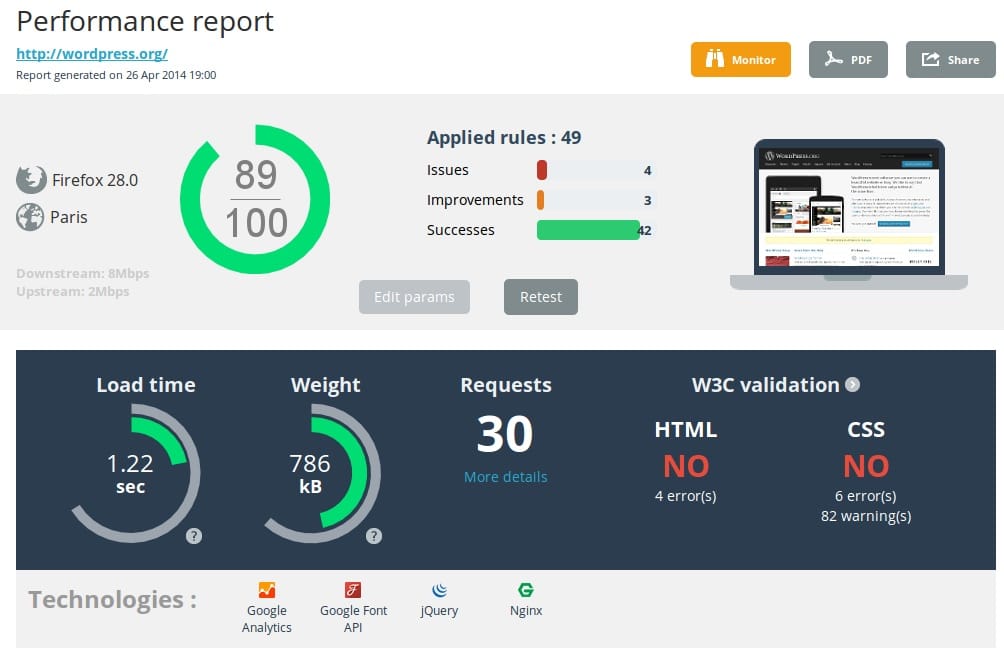1004x660 pixels.
Task: Click the Share icon
Action: click(x=932, y=59)
